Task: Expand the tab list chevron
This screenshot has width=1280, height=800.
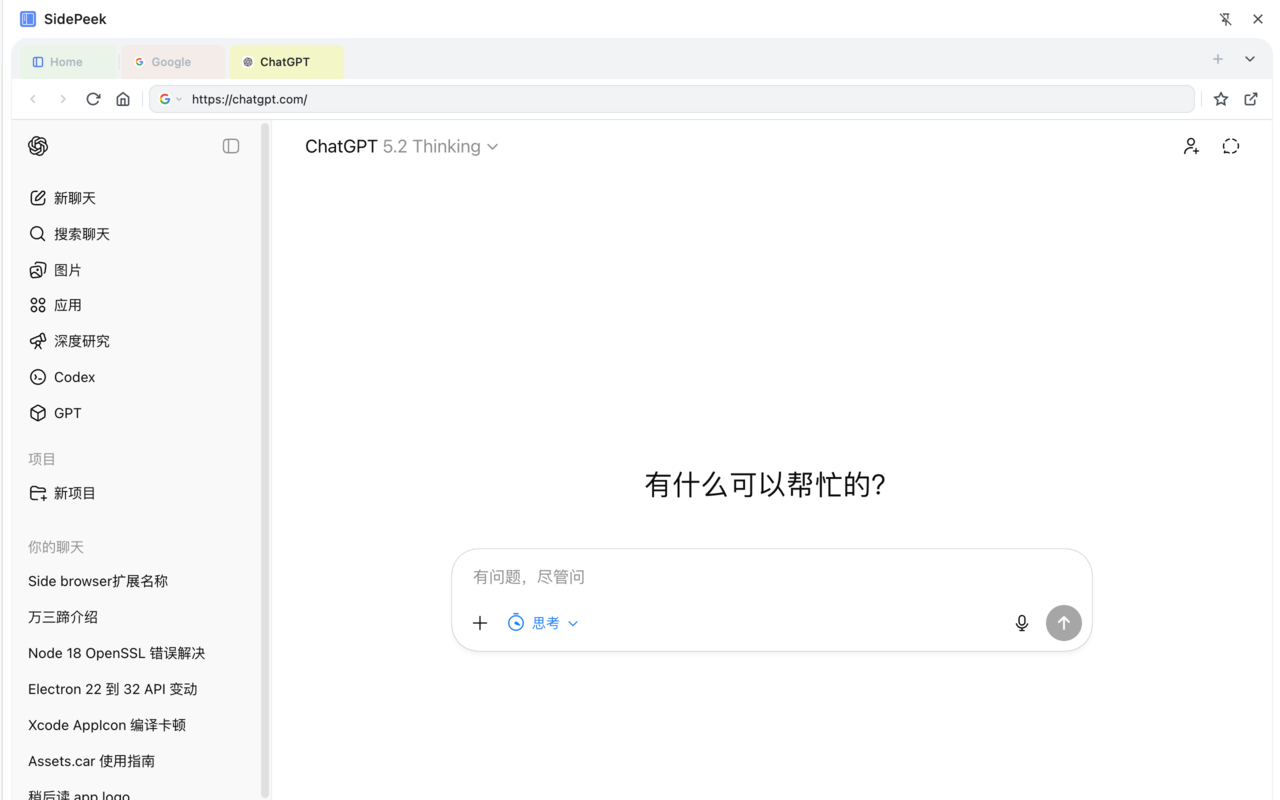Action: 1250,59
